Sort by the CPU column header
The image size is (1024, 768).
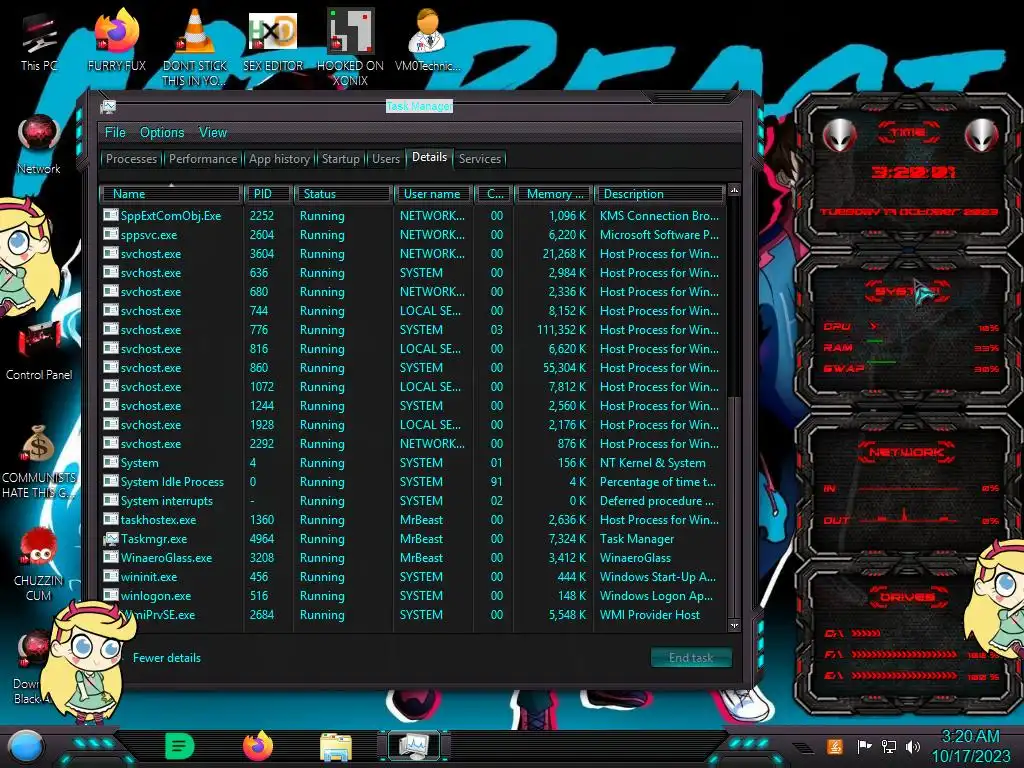494,194
